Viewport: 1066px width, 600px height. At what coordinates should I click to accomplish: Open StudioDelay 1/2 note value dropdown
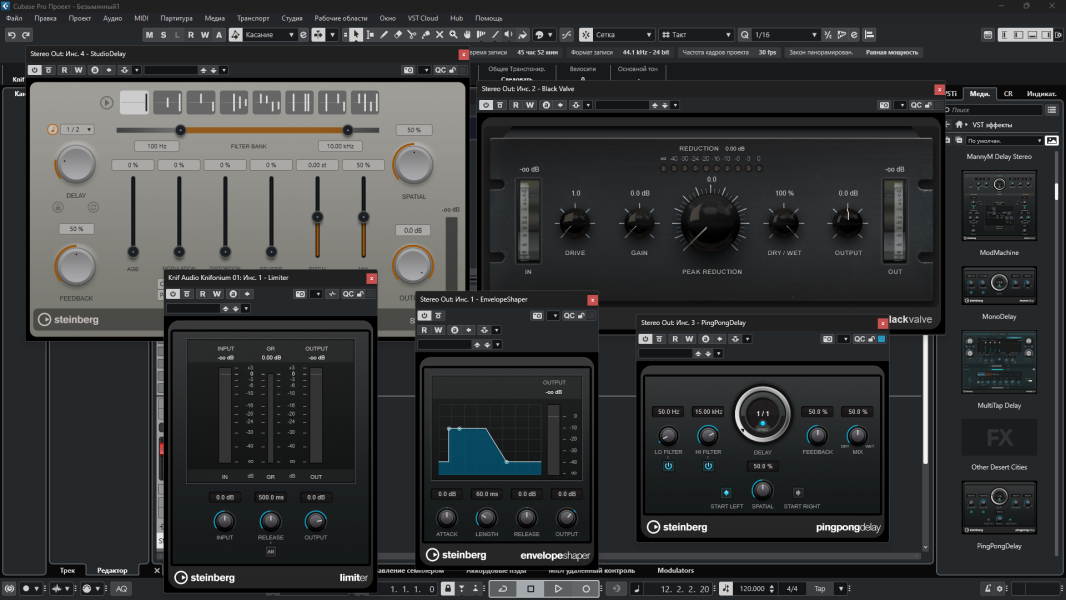(x=78, y=129)
